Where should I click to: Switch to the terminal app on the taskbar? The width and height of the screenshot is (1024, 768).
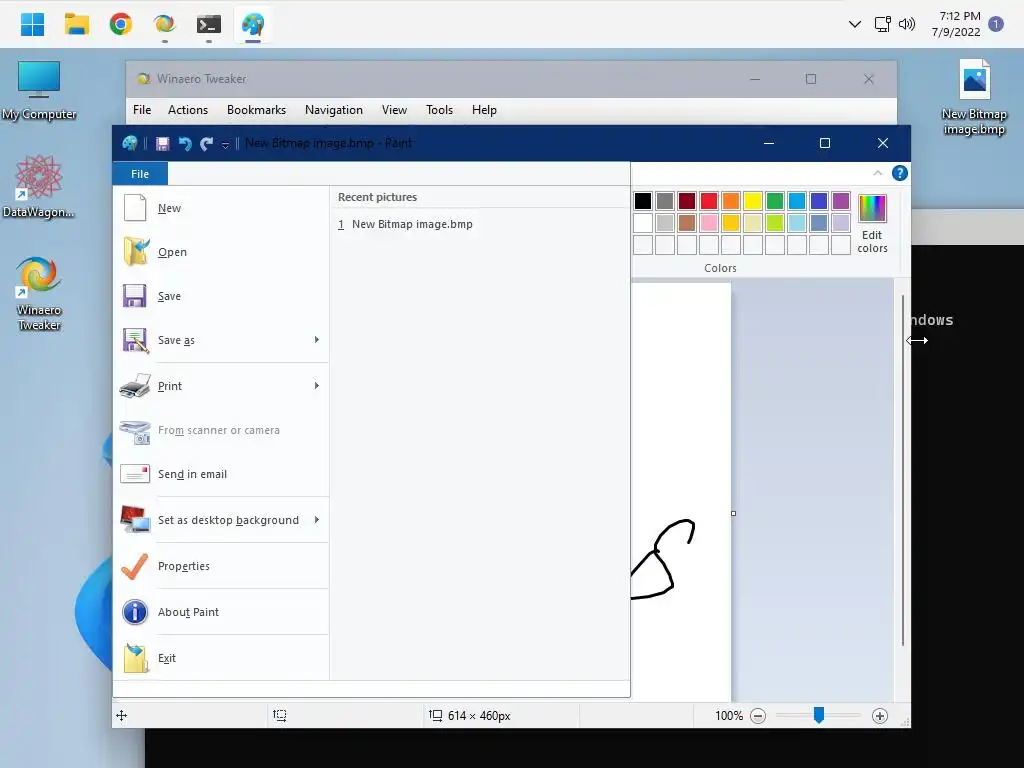(x=209, y=24)
